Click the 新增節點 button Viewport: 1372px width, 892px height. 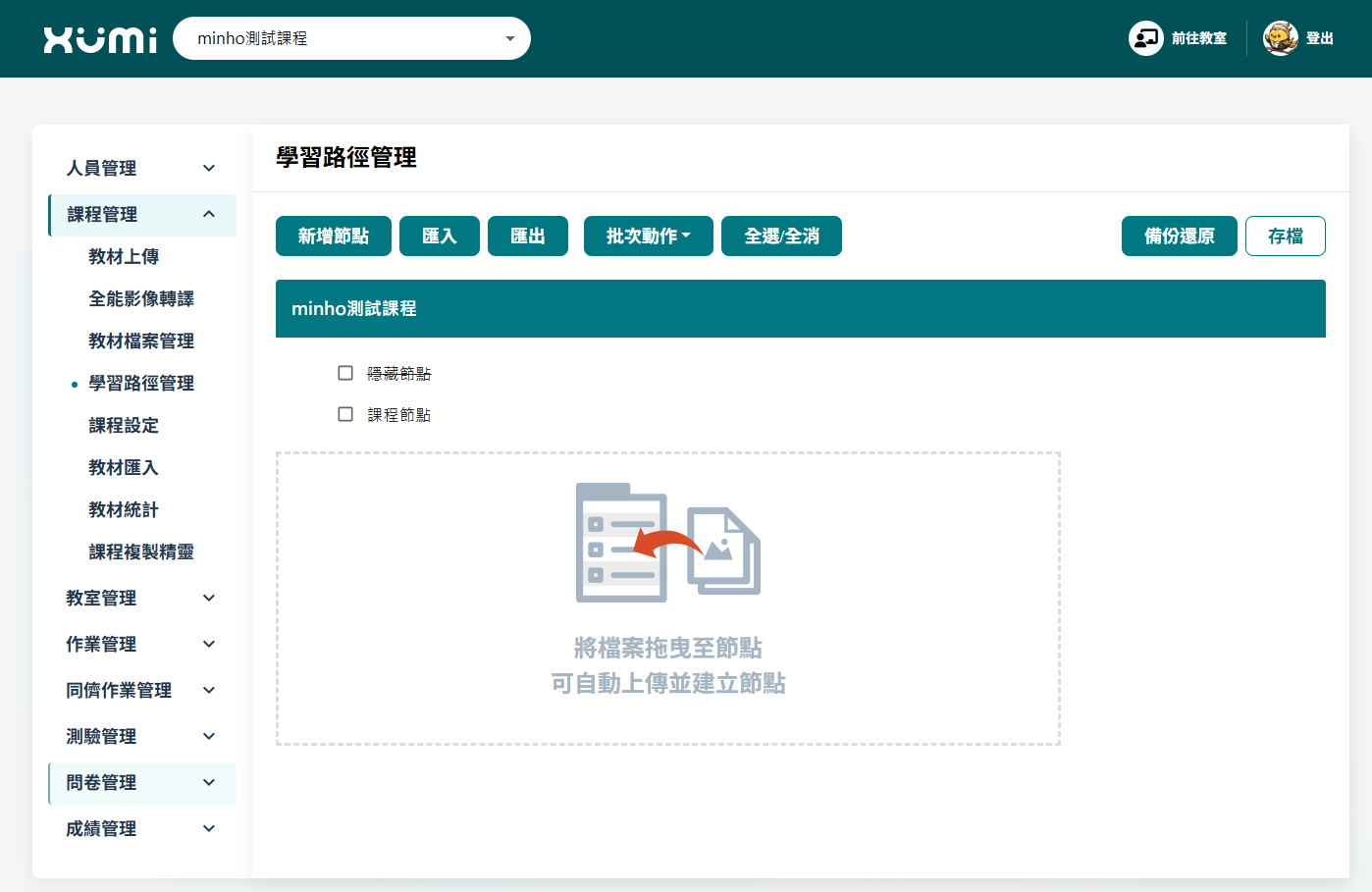(334, 236)
